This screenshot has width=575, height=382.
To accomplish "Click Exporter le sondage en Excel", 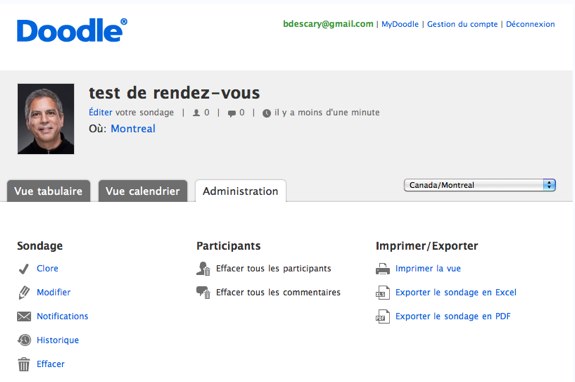I will point(456,293).
